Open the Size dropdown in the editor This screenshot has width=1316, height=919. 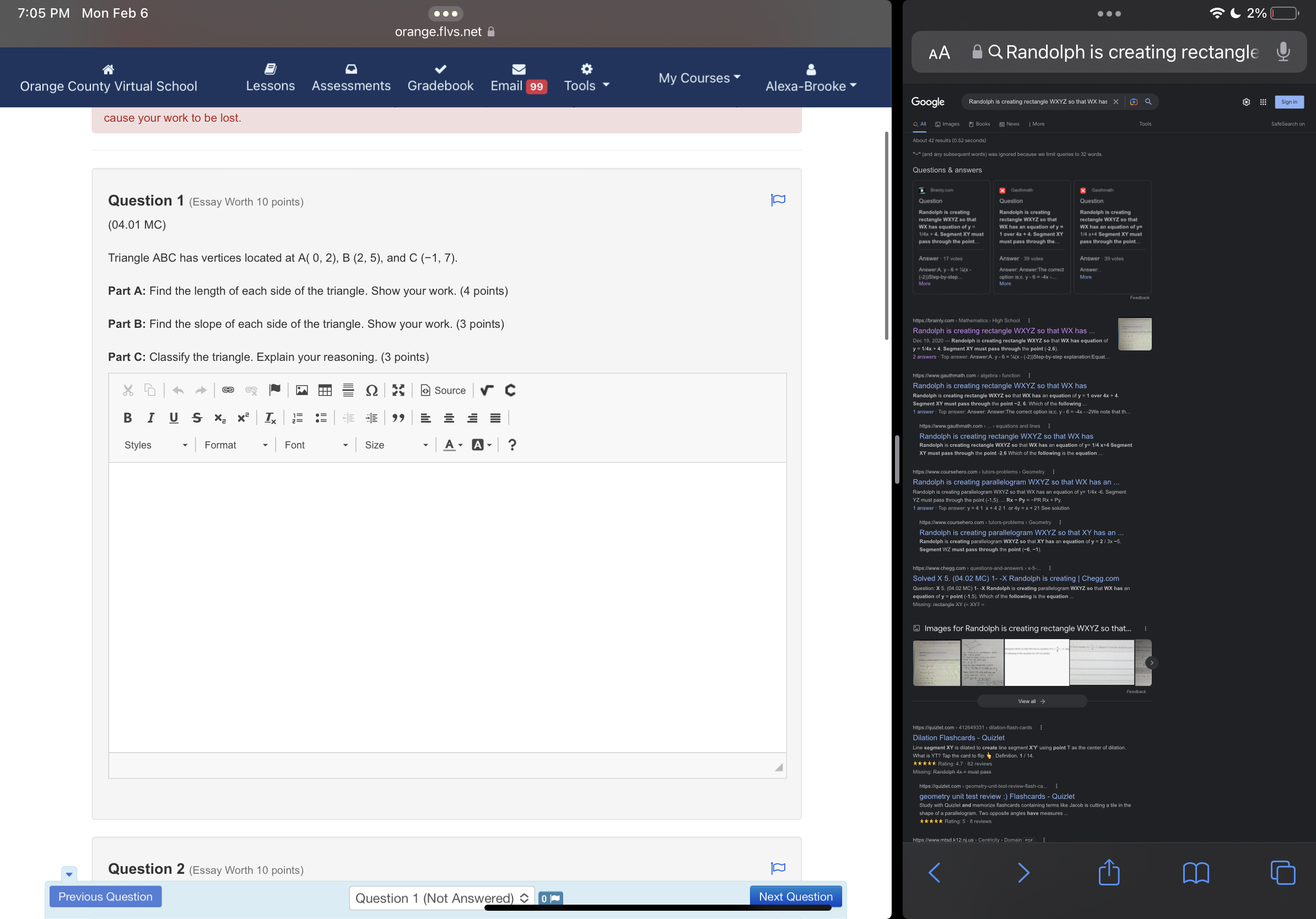396,445
